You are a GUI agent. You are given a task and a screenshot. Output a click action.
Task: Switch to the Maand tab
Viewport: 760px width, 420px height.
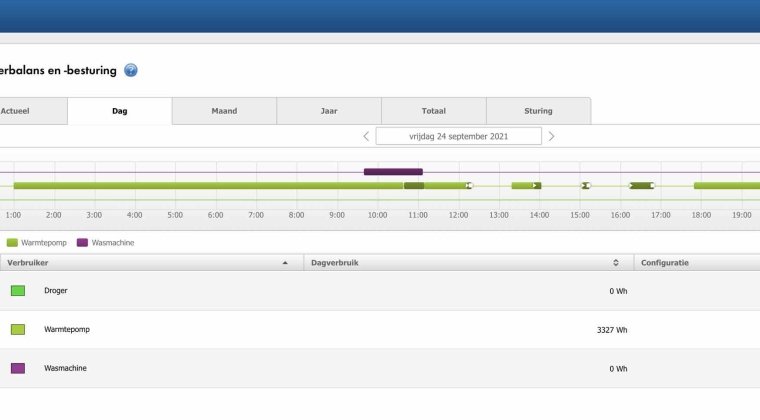tap(224, 111)
